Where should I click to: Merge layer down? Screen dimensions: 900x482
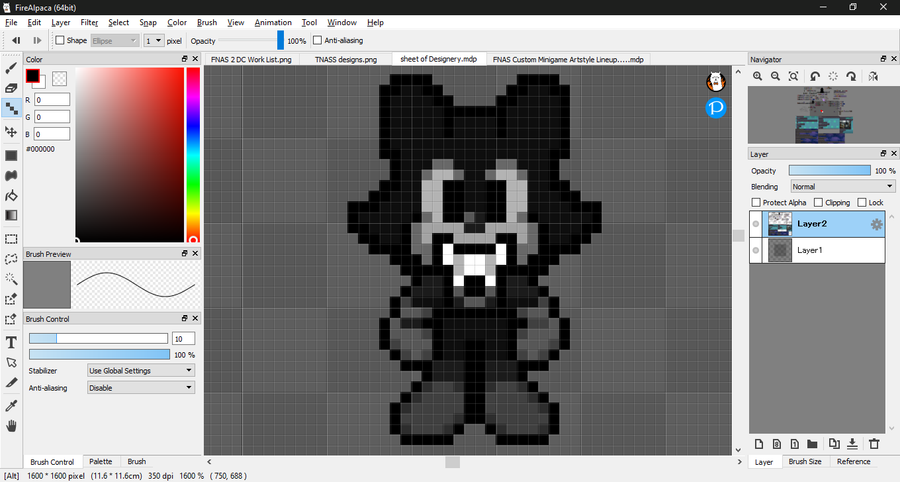pos(852,444)
